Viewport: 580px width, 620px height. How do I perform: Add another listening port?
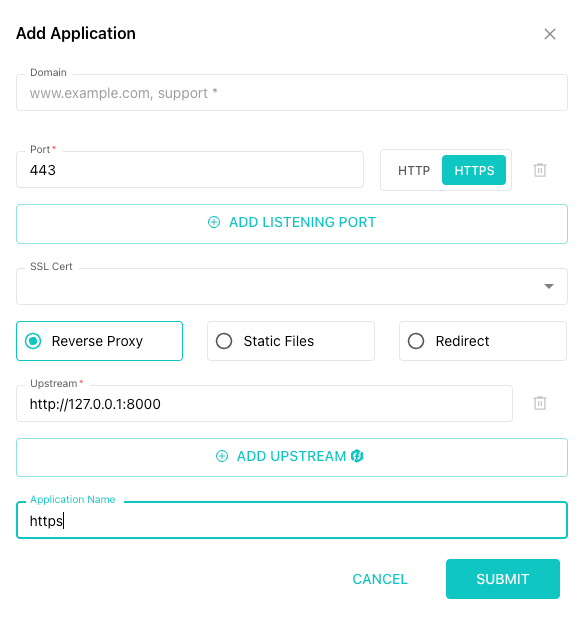(292, 224)
